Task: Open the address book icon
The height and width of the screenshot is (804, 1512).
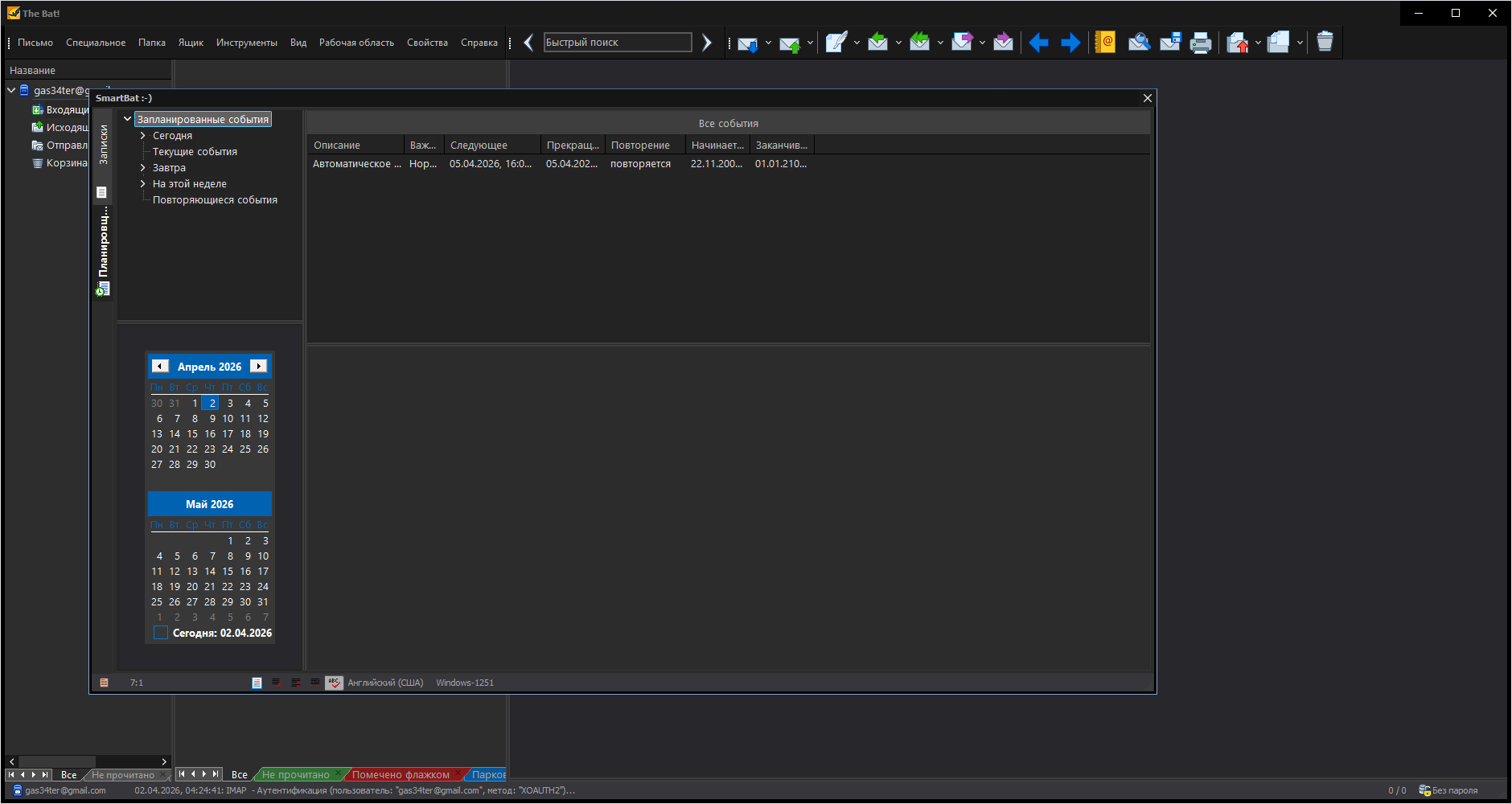Action: click(1105, 43)
